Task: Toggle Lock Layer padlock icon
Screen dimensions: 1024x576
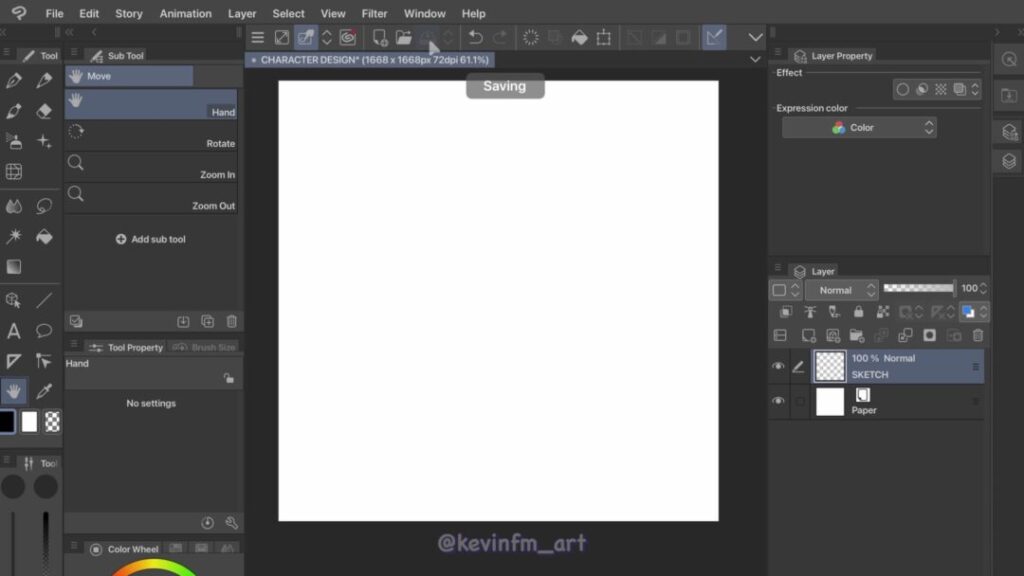Action: click(x=858, y=312)
